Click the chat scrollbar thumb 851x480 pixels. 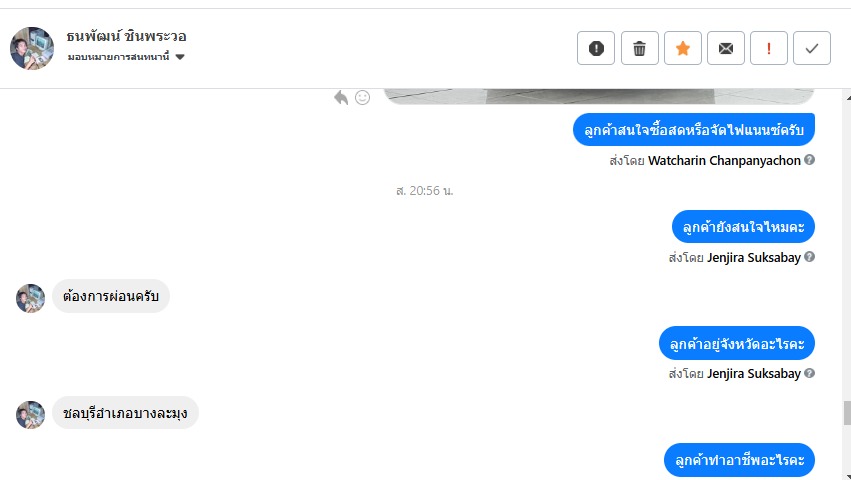[x=847, y=413]
